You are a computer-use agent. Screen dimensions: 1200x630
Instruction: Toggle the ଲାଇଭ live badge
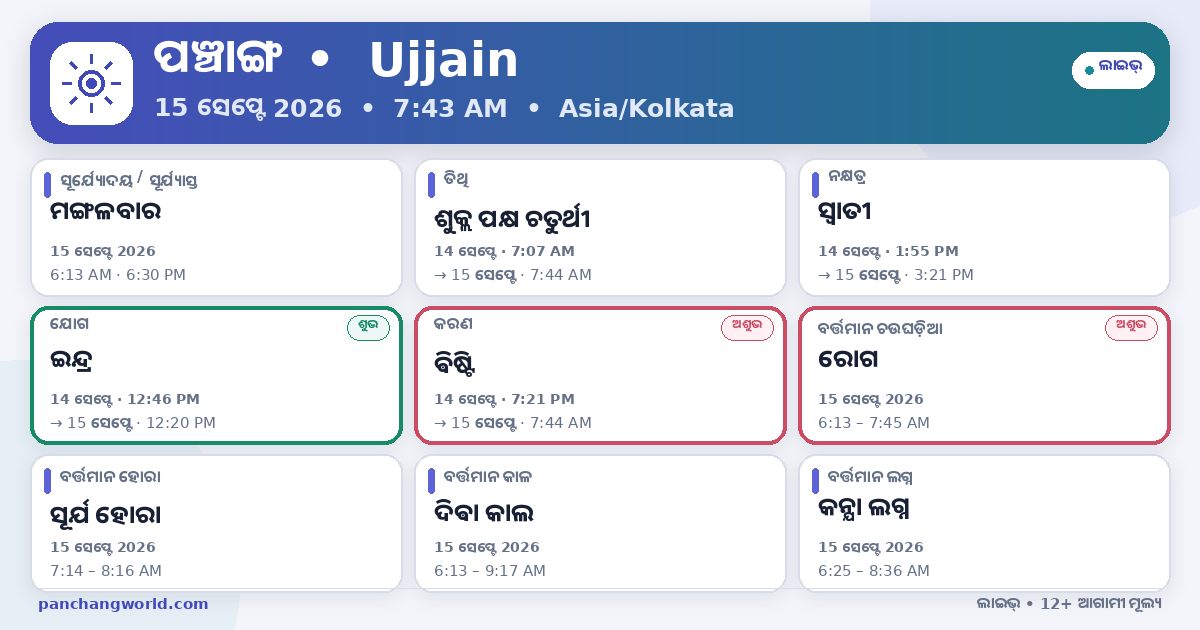[1113, 70]
